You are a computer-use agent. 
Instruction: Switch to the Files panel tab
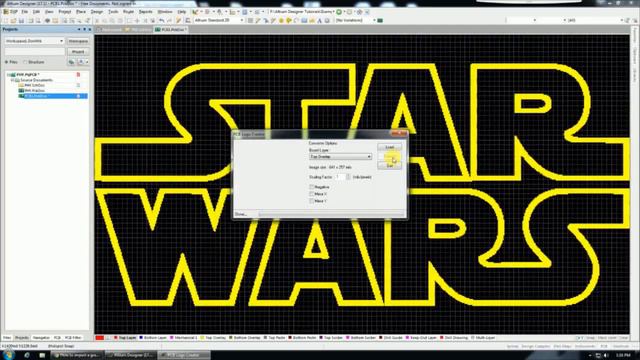[7, 338]
